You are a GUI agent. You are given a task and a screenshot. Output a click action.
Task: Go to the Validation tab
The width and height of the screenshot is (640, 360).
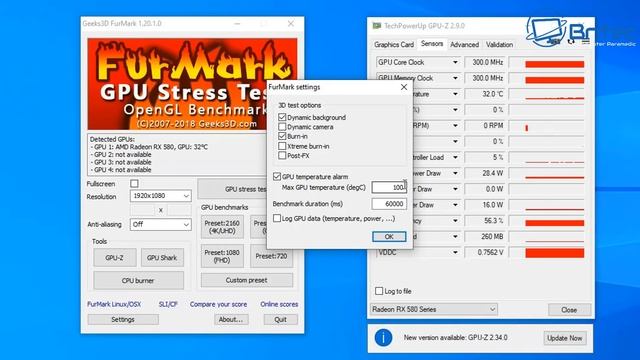[499, 44]
